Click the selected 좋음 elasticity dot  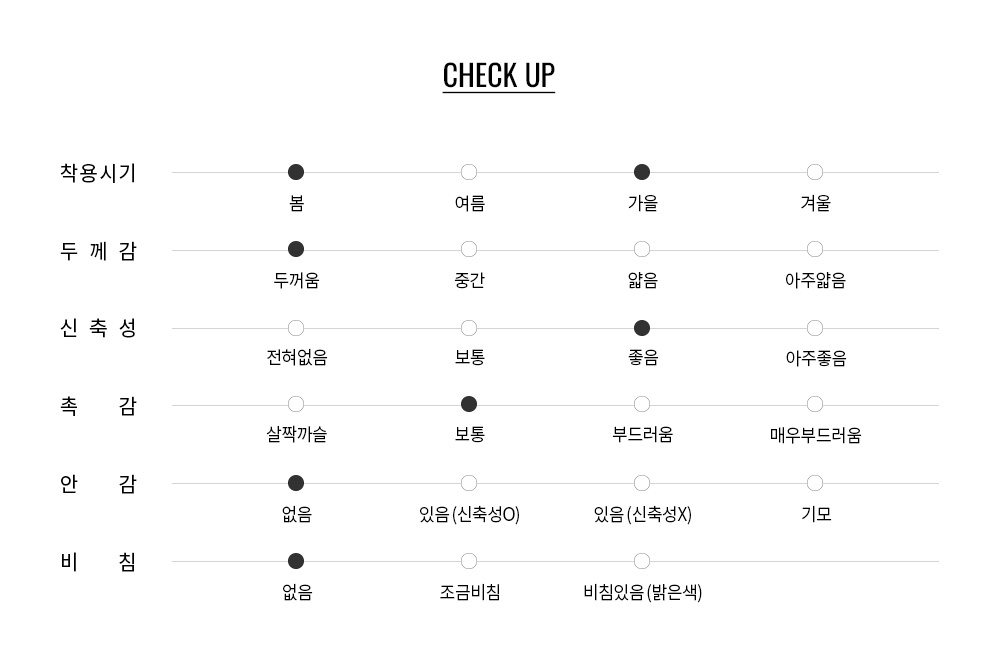(x=642, y=328)
